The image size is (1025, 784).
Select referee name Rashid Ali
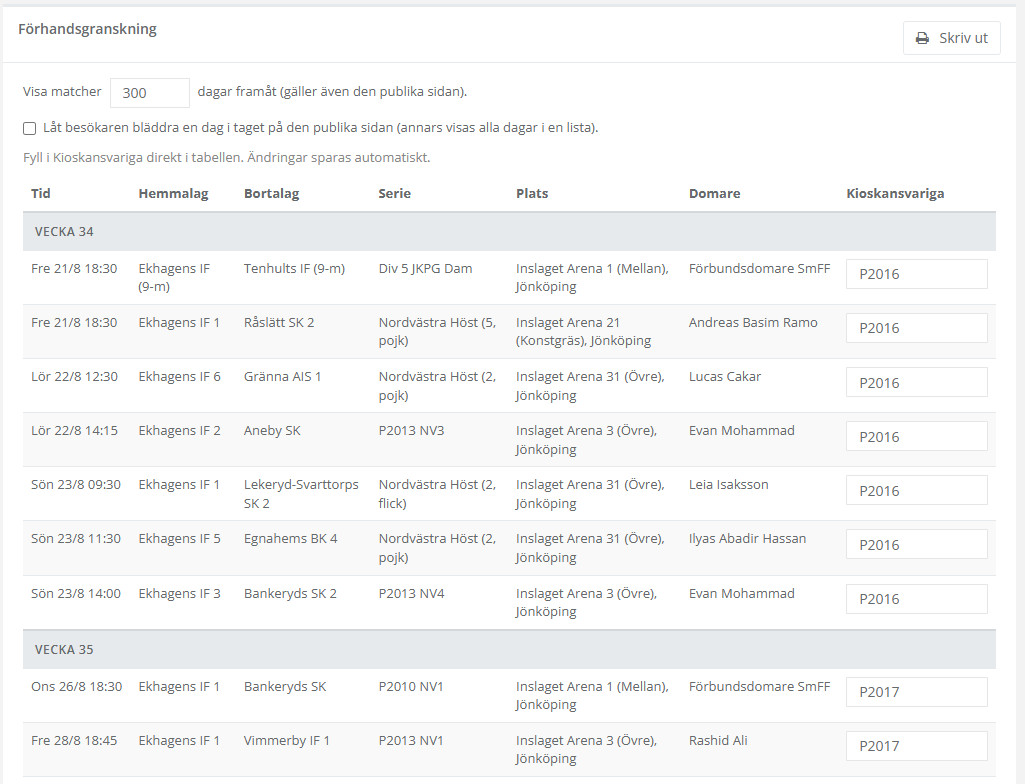[718, 740]
